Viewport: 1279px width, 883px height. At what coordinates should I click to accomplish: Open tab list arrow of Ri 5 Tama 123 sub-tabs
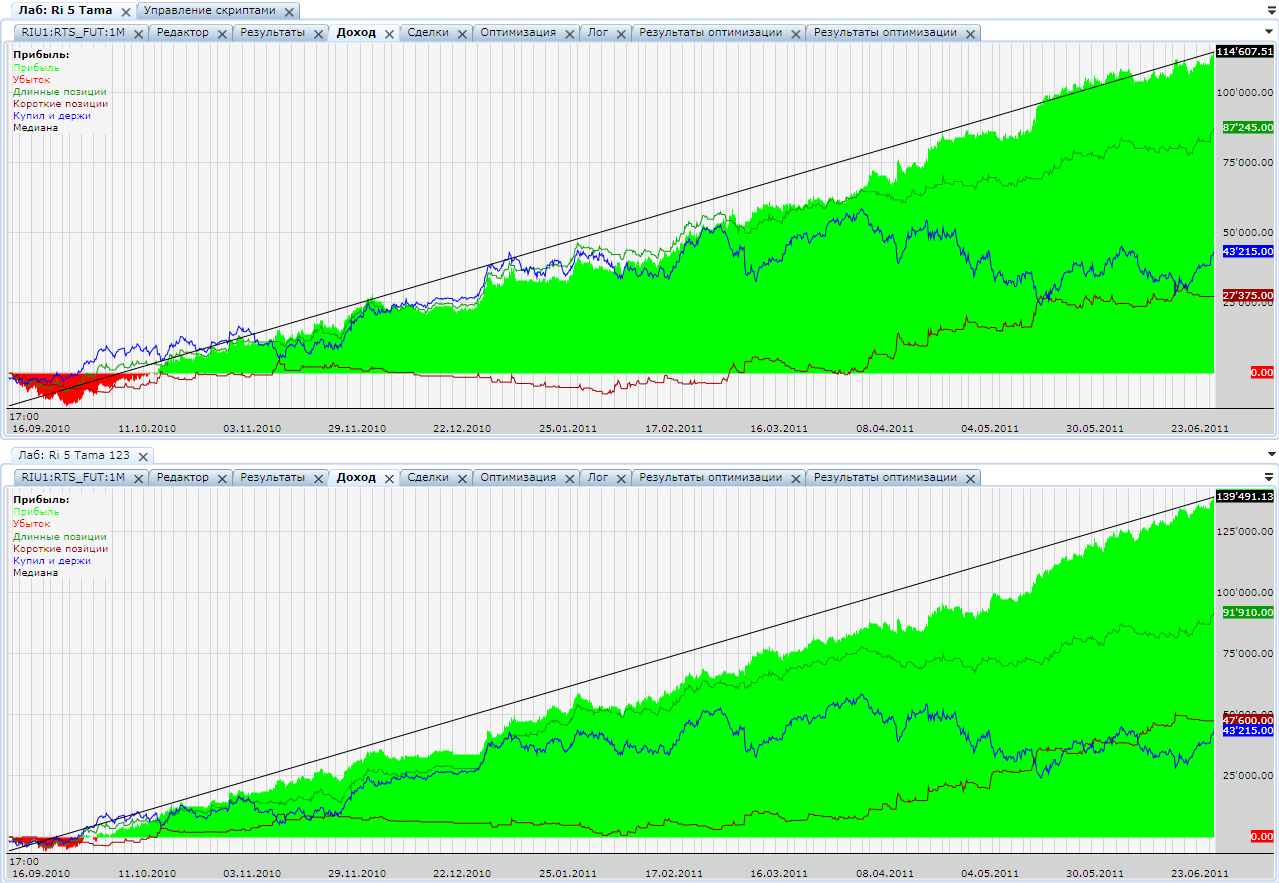pyautogui.click(x=1269, y=476)
